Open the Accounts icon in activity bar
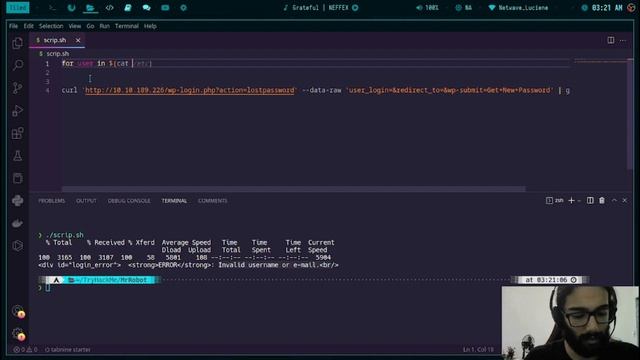The width and height of the screenshot is (640, 360). click(18, 311)
